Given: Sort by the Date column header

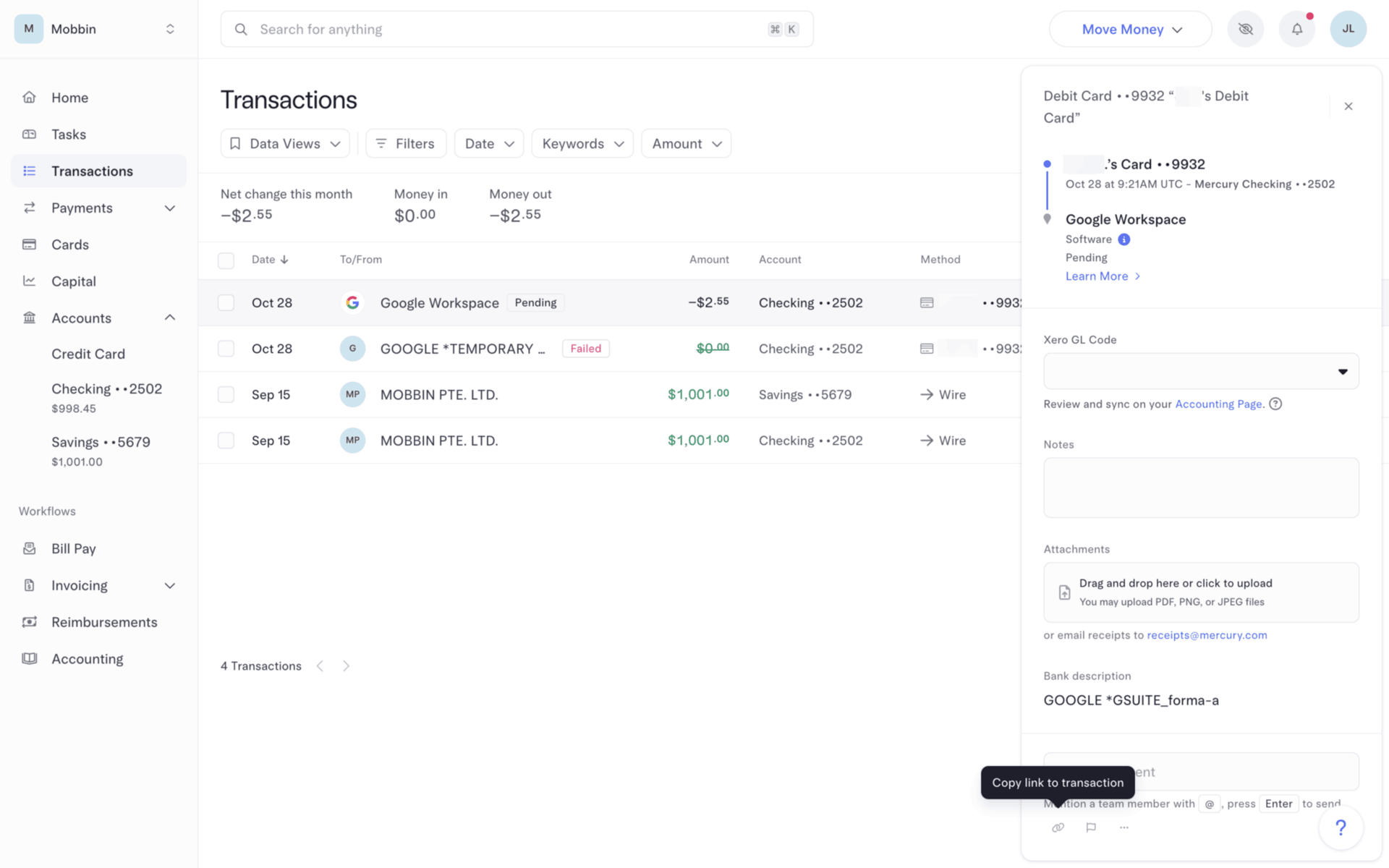Looking at the screenshot, I should 270,260.
